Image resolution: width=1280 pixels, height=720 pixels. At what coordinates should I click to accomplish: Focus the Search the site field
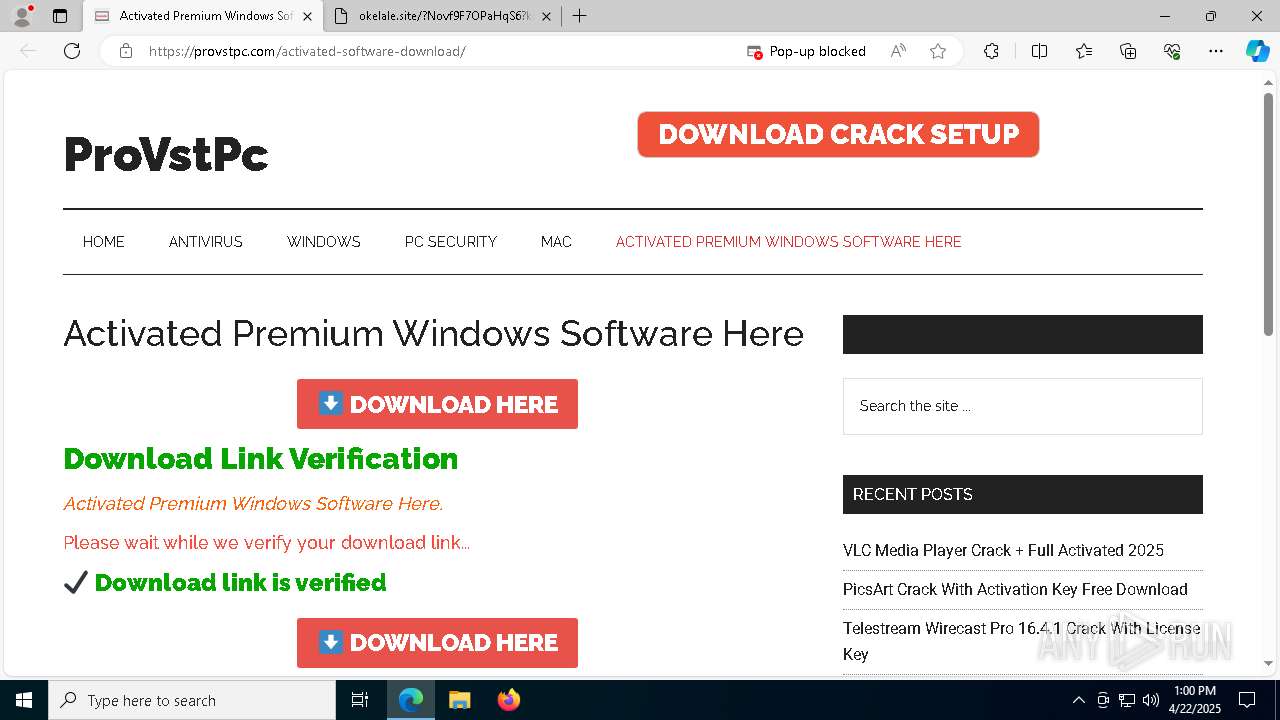(1022, 406)
